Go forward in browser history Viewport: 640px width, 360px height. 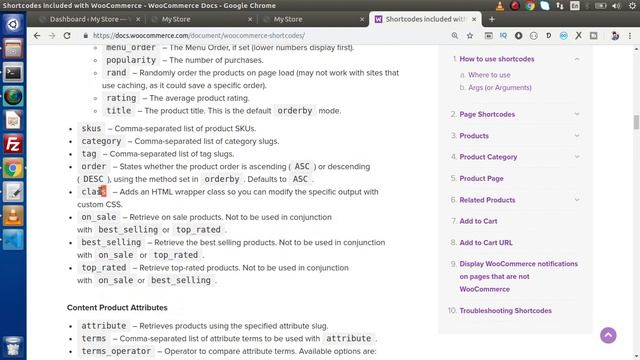52,36
